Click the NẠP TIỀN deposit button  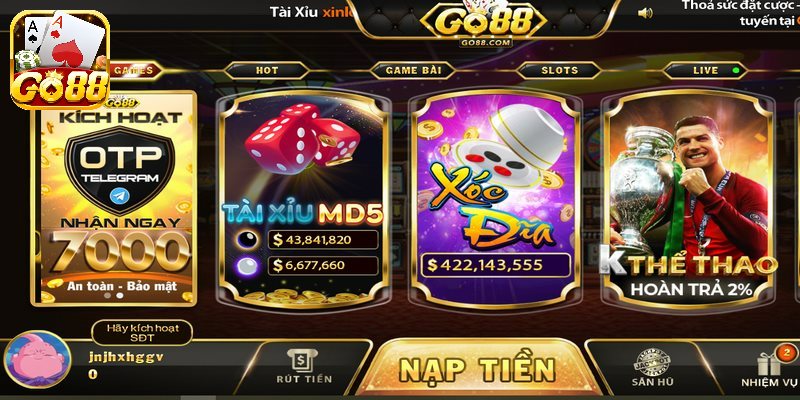tap(478, 368)
